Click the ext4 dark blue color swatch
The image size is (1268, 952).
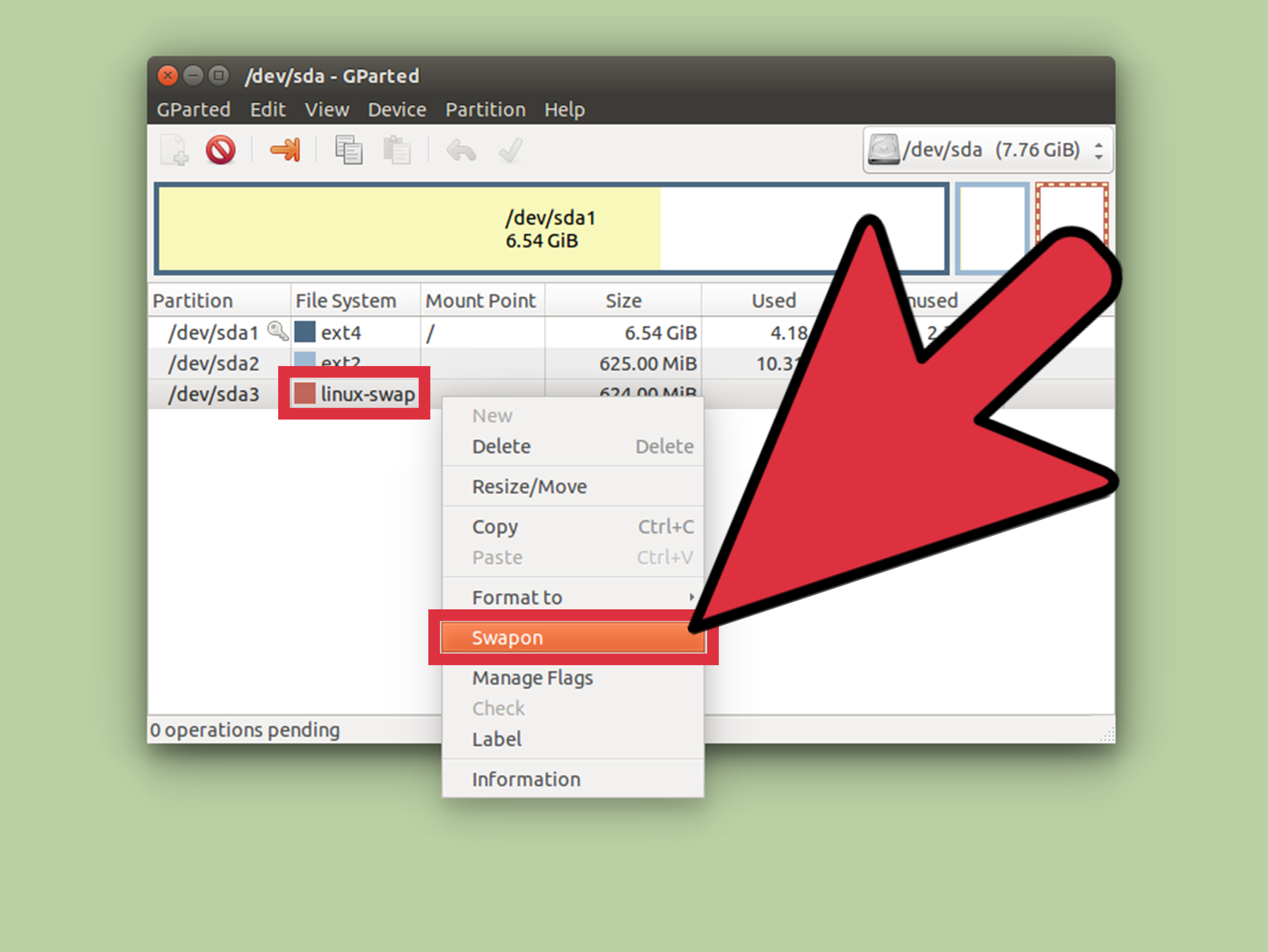[x=305, y=332]
